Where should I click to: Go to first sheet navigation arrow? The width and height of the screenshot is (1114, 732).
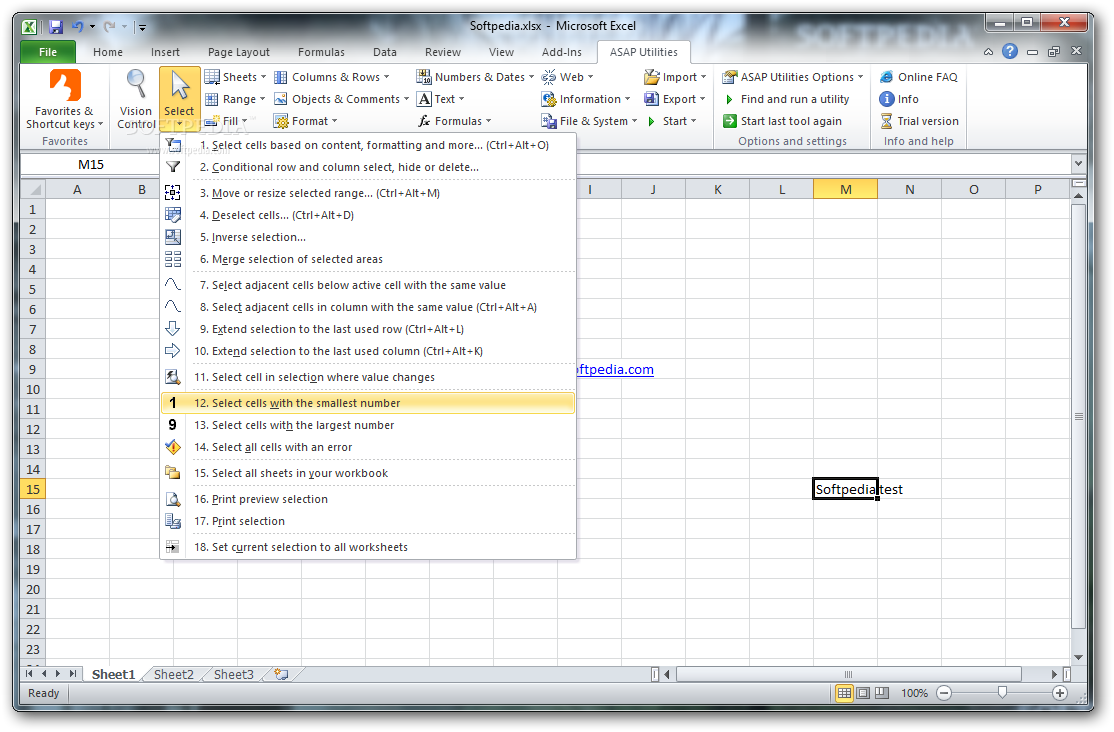pyautogui.click(x=29, y=674)
